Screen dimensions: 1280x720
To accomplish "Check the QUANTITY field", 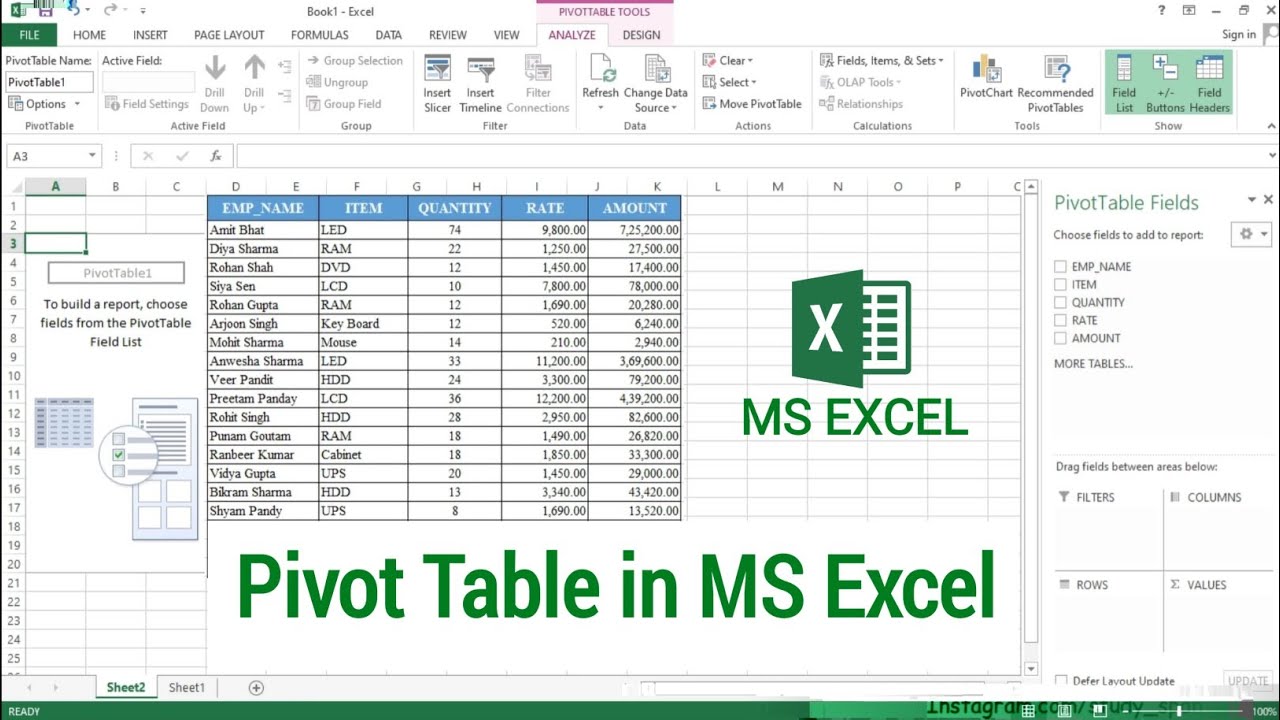I will (1060, 303).
